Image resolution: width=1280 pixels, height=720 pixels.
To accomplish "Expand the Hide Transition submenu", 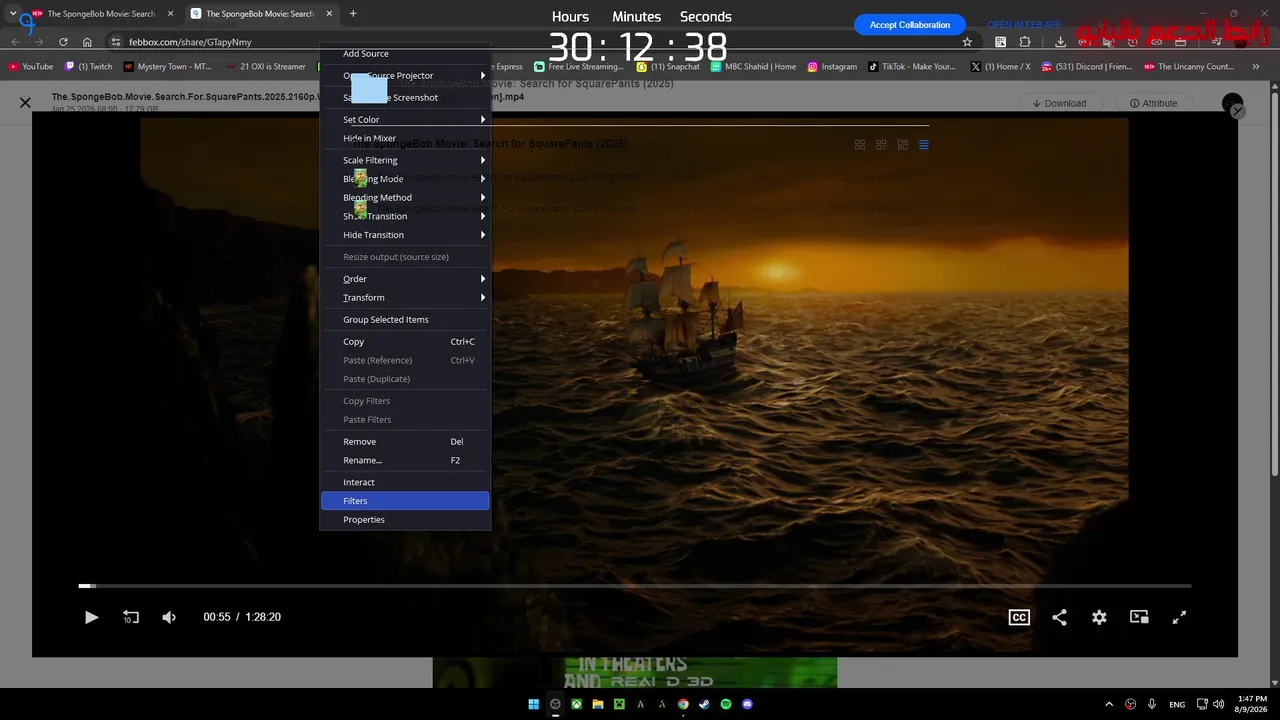I will 405,235.
